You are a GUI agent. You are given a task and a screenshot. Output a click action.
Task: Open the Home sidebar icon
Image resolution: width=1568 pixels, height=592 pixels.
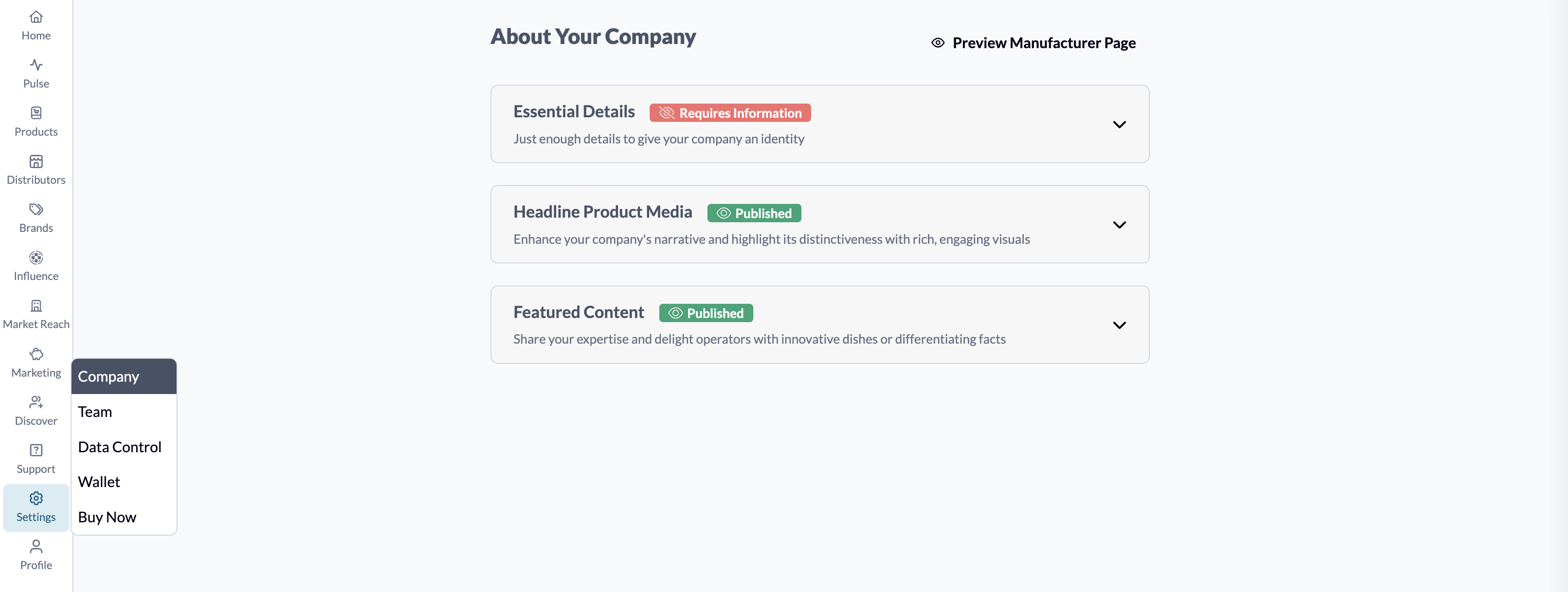pyautogui.click(x=36, y=17)
